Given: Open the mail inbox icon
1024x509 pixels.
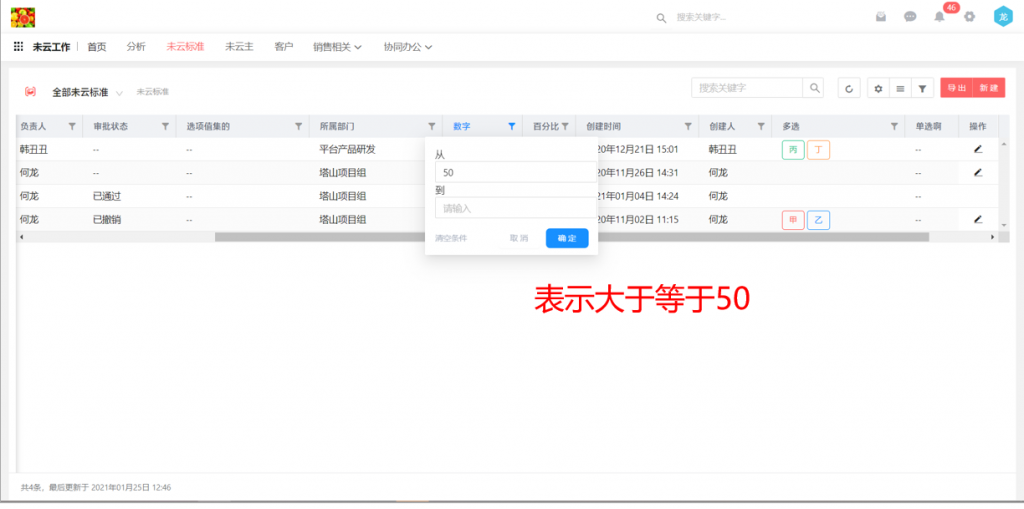Looking at the screenshot, I should [881, 17].
